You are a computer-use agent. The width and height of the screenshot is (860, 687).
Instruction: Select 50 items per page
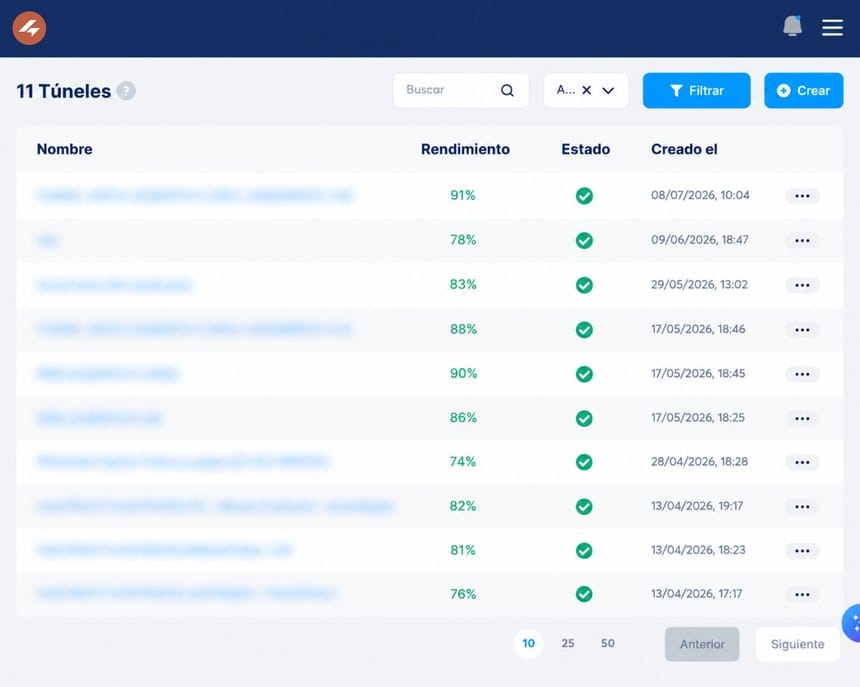coord(608,643)
